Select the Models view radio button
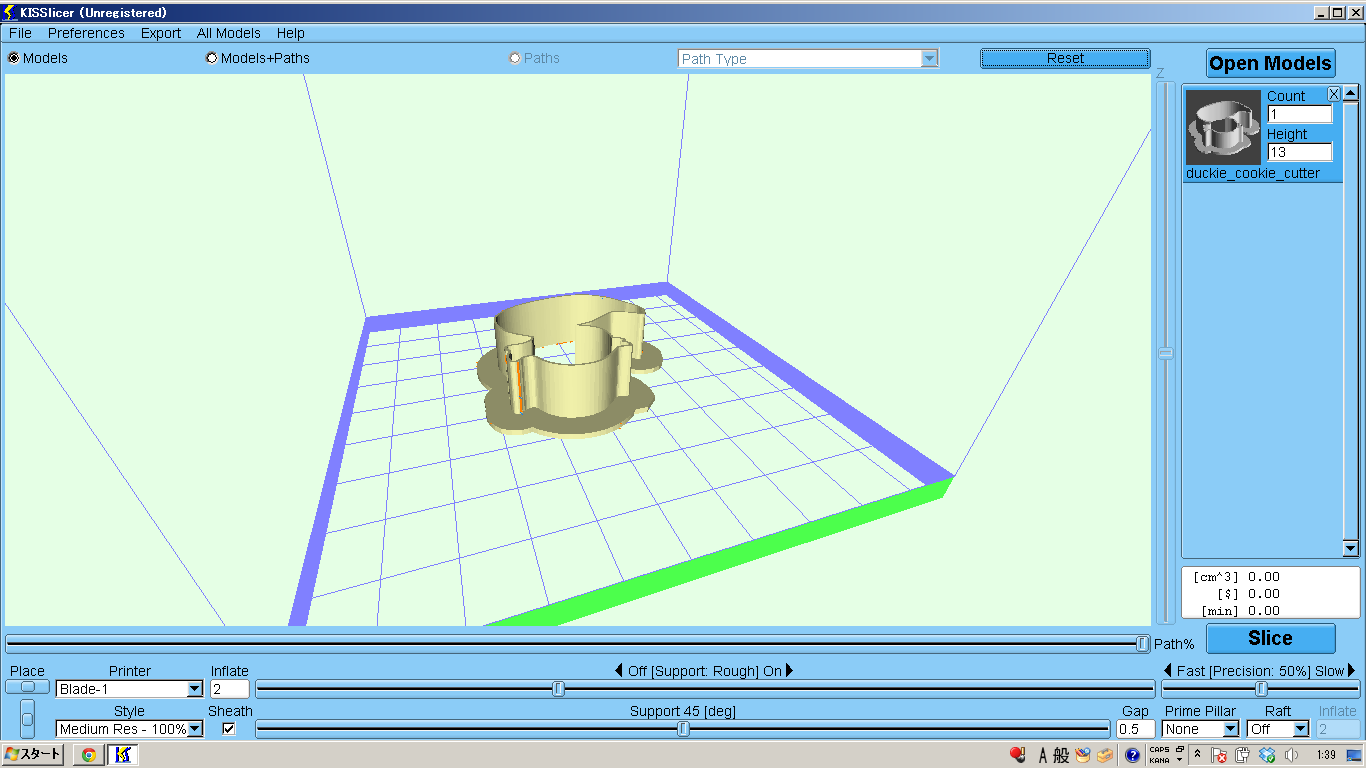 click(x=14, y=58)
